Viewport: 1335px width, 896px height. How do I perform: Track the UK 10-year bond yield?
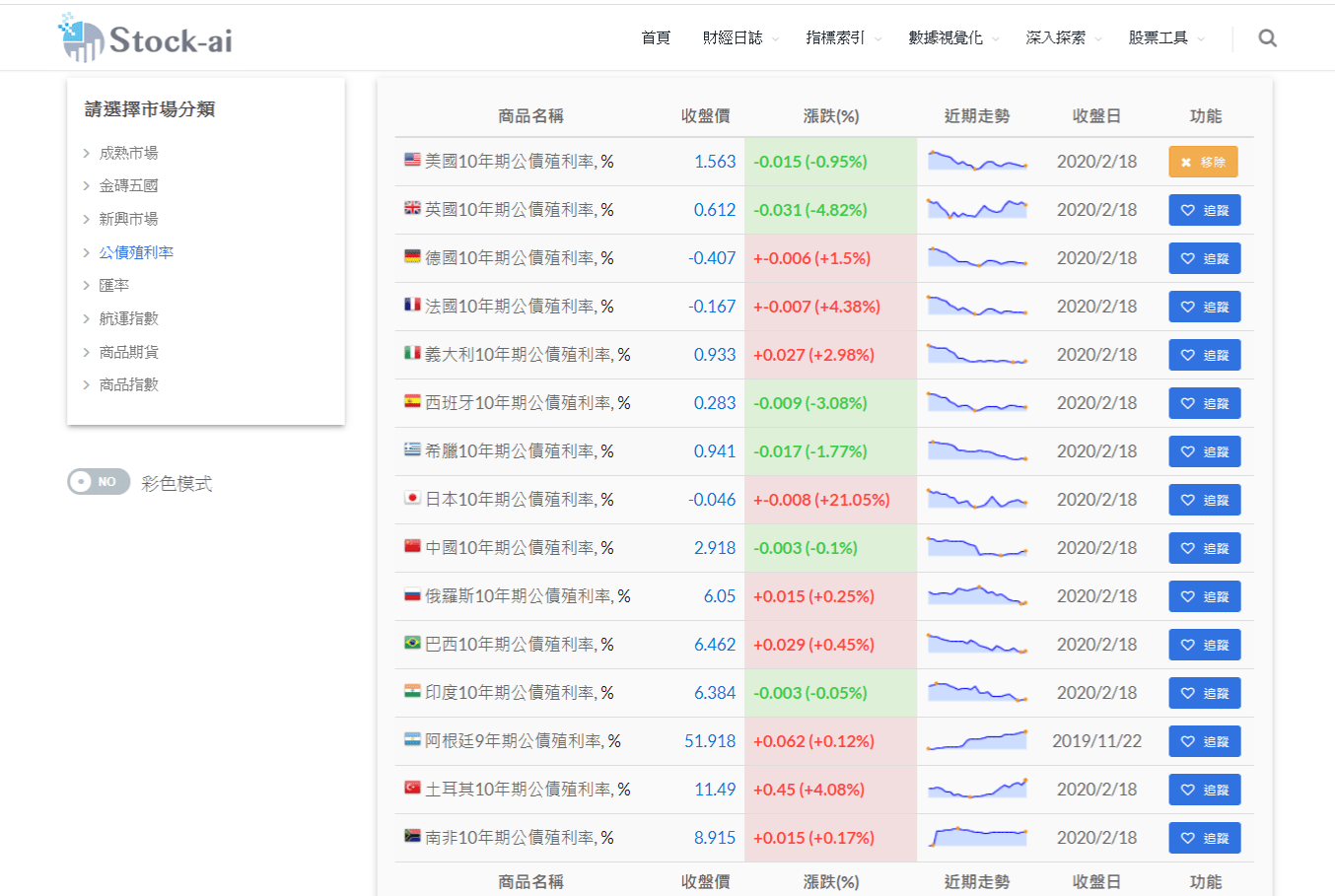point(1204,210)
